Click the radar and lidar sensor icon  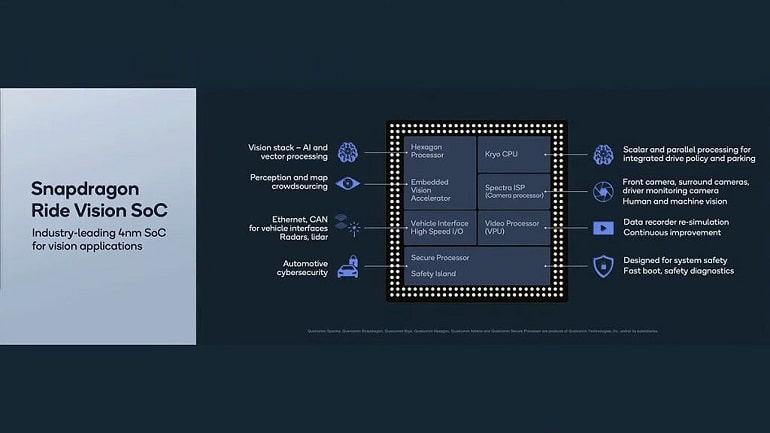348,225
